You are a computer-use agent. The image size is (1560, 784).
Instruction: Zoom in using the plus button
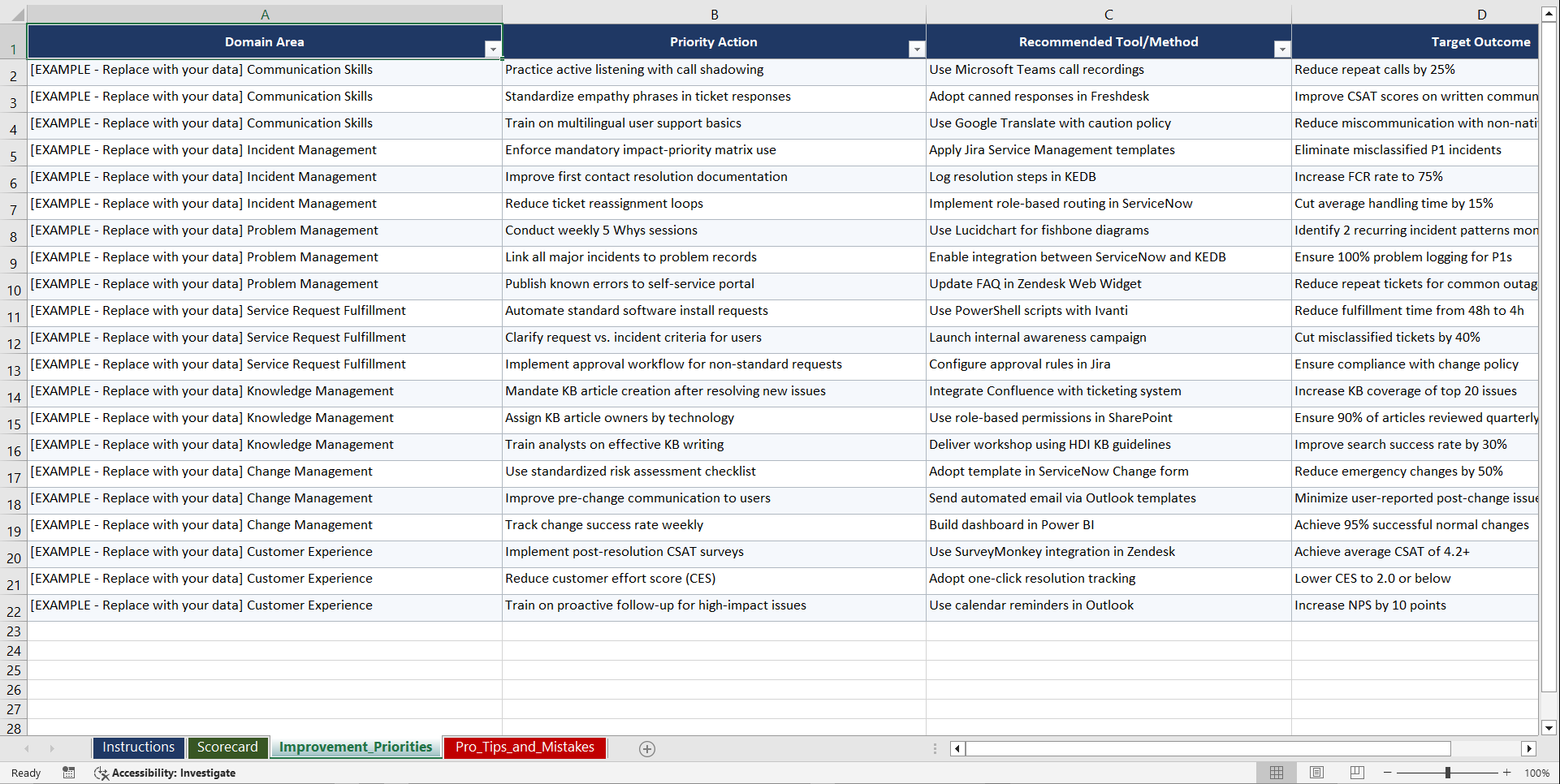[x=1507, y=773]
